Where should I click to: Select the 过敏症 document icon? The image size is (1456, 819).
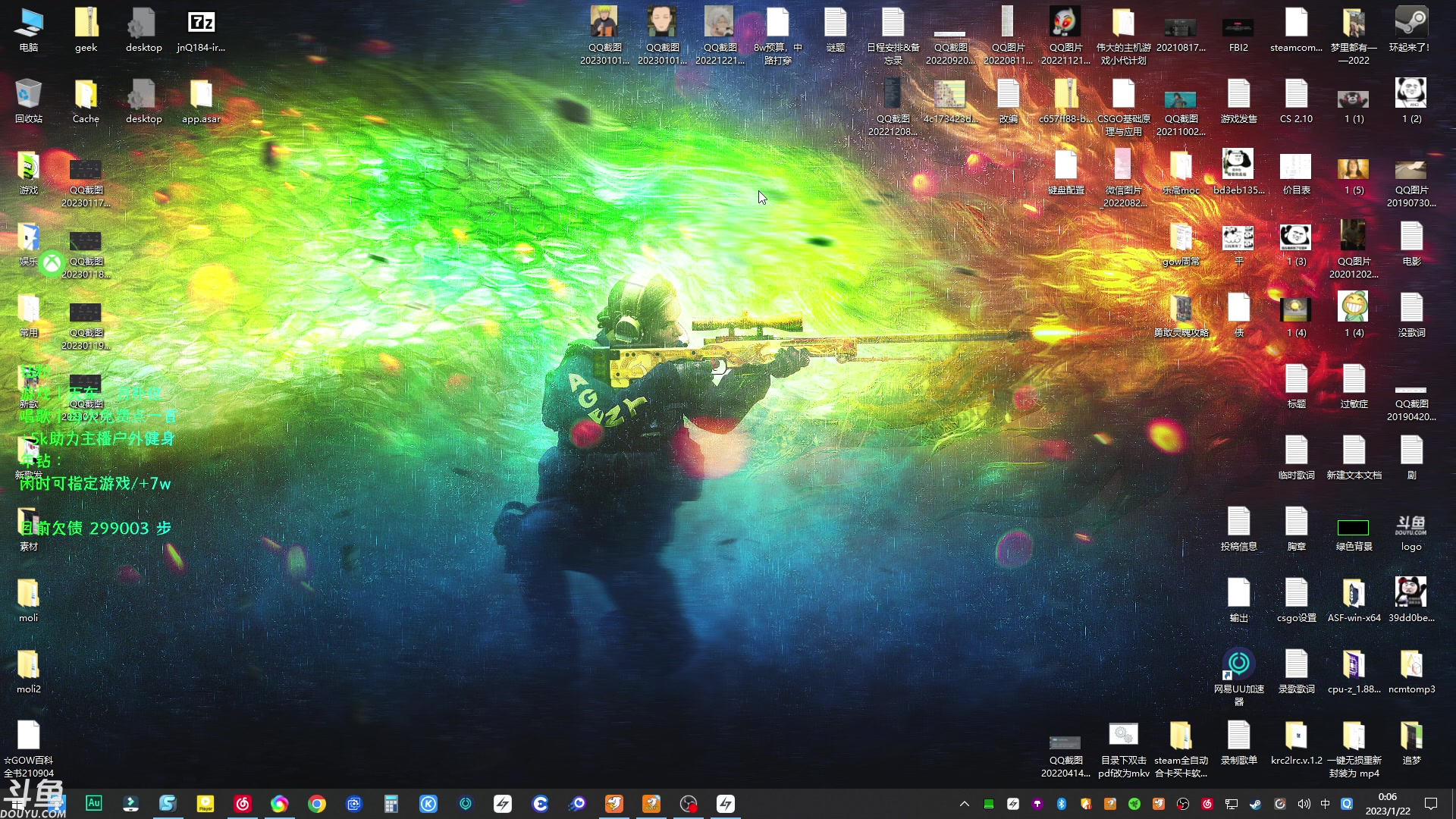tap(1354, 385)
